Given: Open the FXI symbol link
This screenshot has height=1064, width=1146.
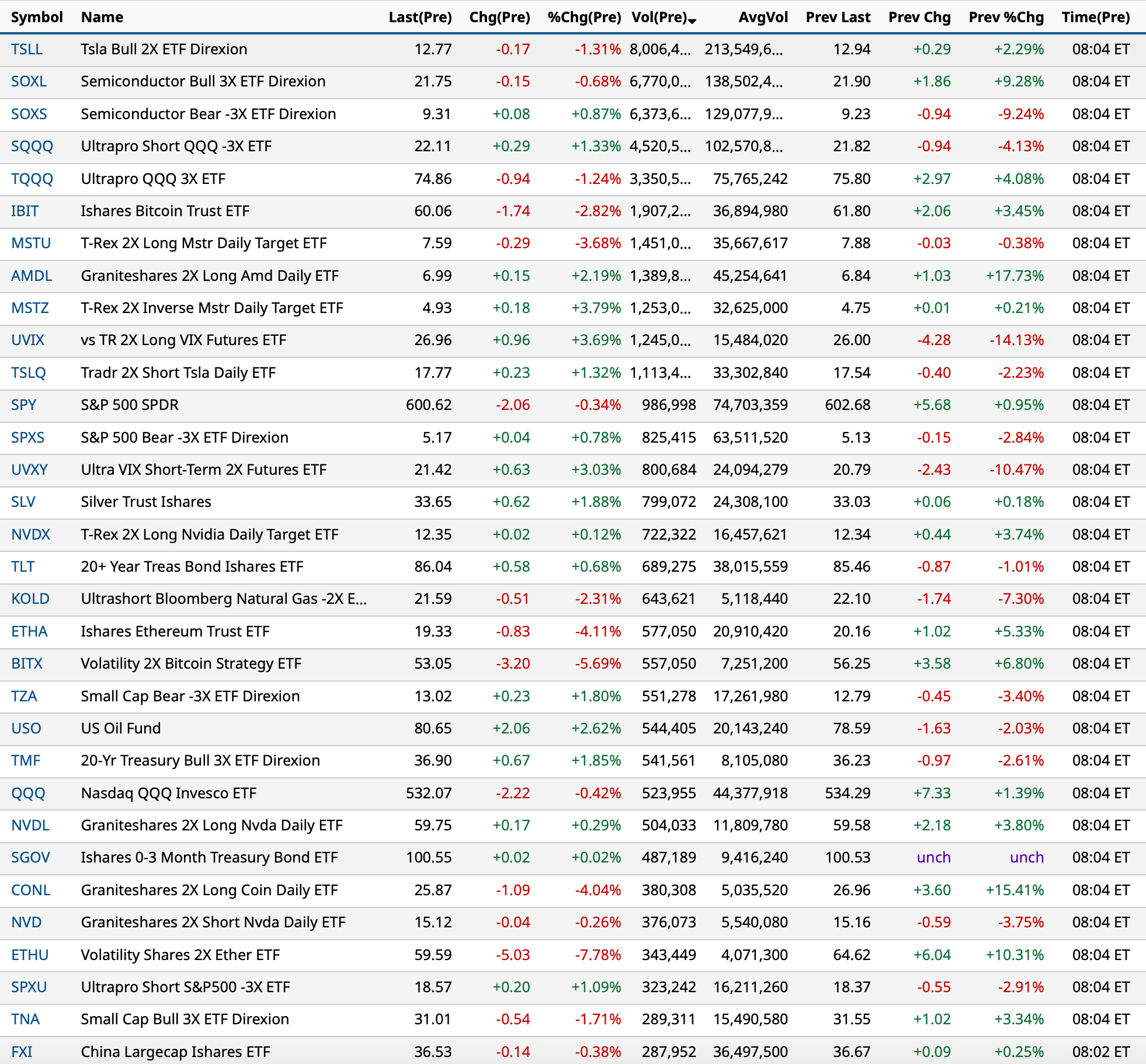Looking at the screenshot, I should [22, 1052].
